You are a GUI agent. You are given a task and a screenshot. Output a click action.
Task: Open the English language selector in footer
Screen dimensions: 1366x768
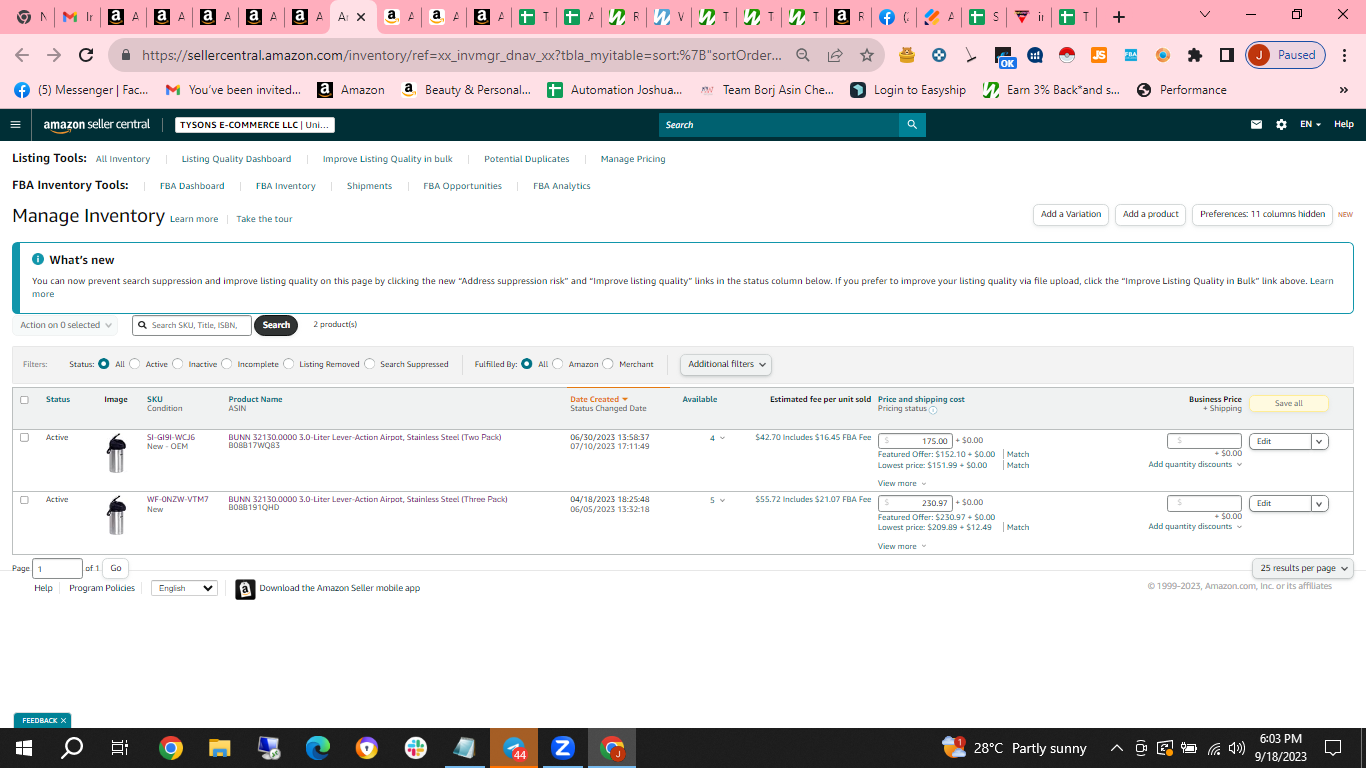click(x=184, y=588)
